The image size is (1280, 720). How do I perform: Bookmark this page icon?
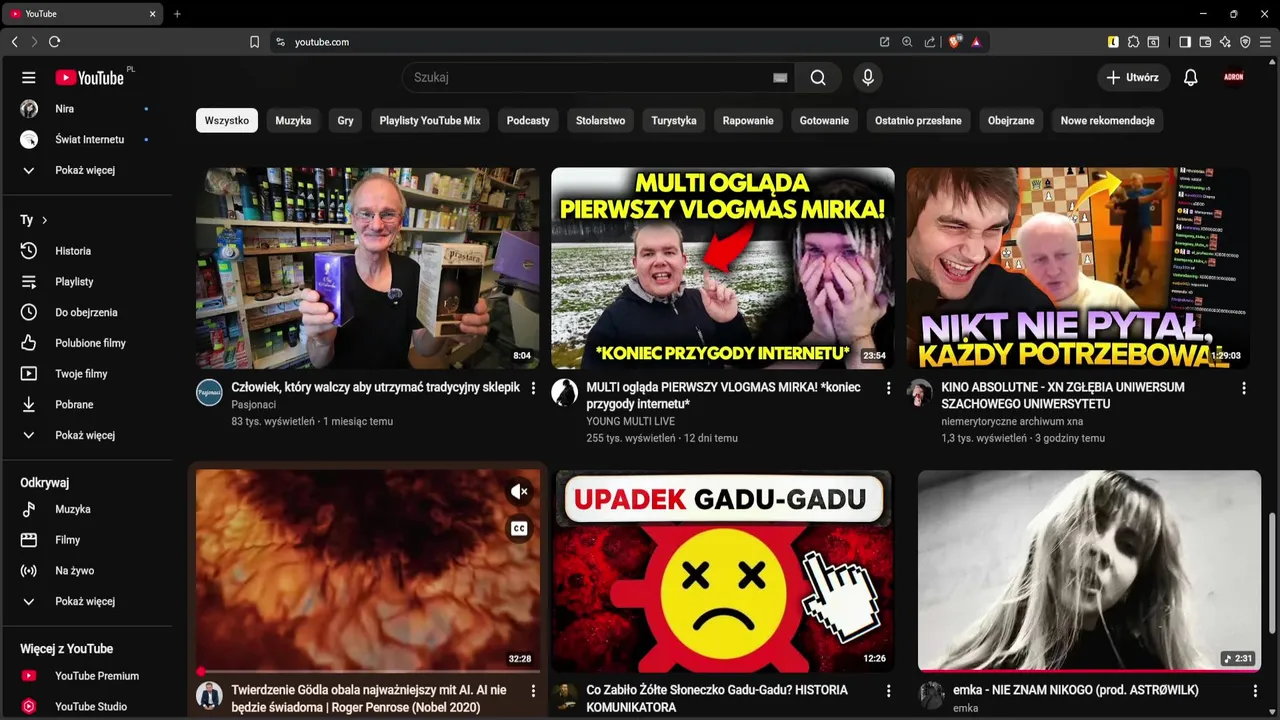click(x=254, y=42)
